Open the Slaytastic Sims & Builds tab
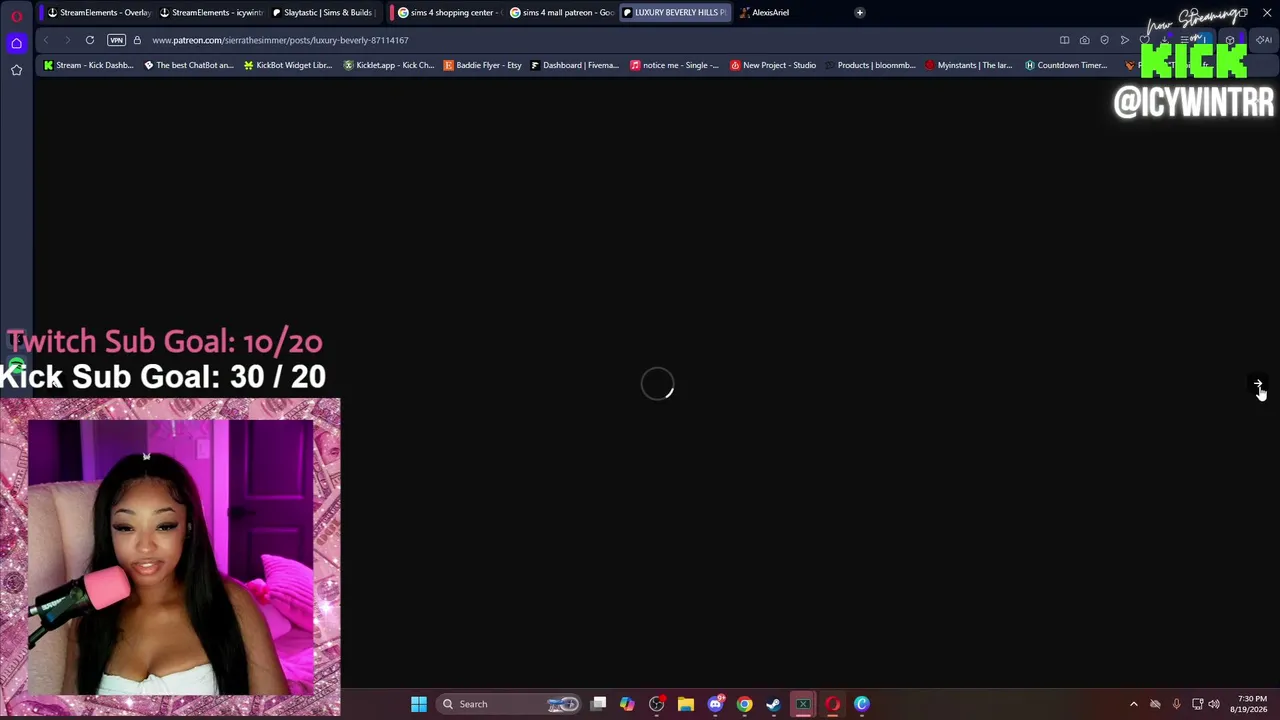 coord(323,13)
